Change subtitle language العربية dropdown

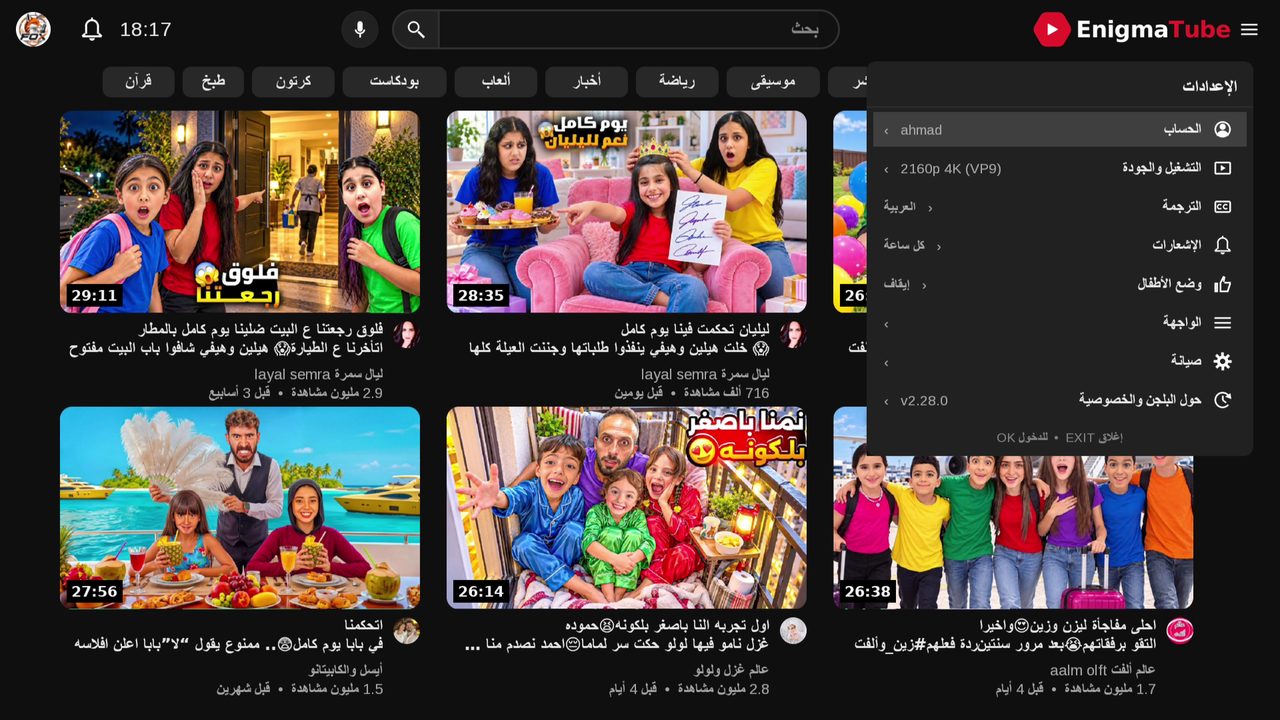pos(906,207)
